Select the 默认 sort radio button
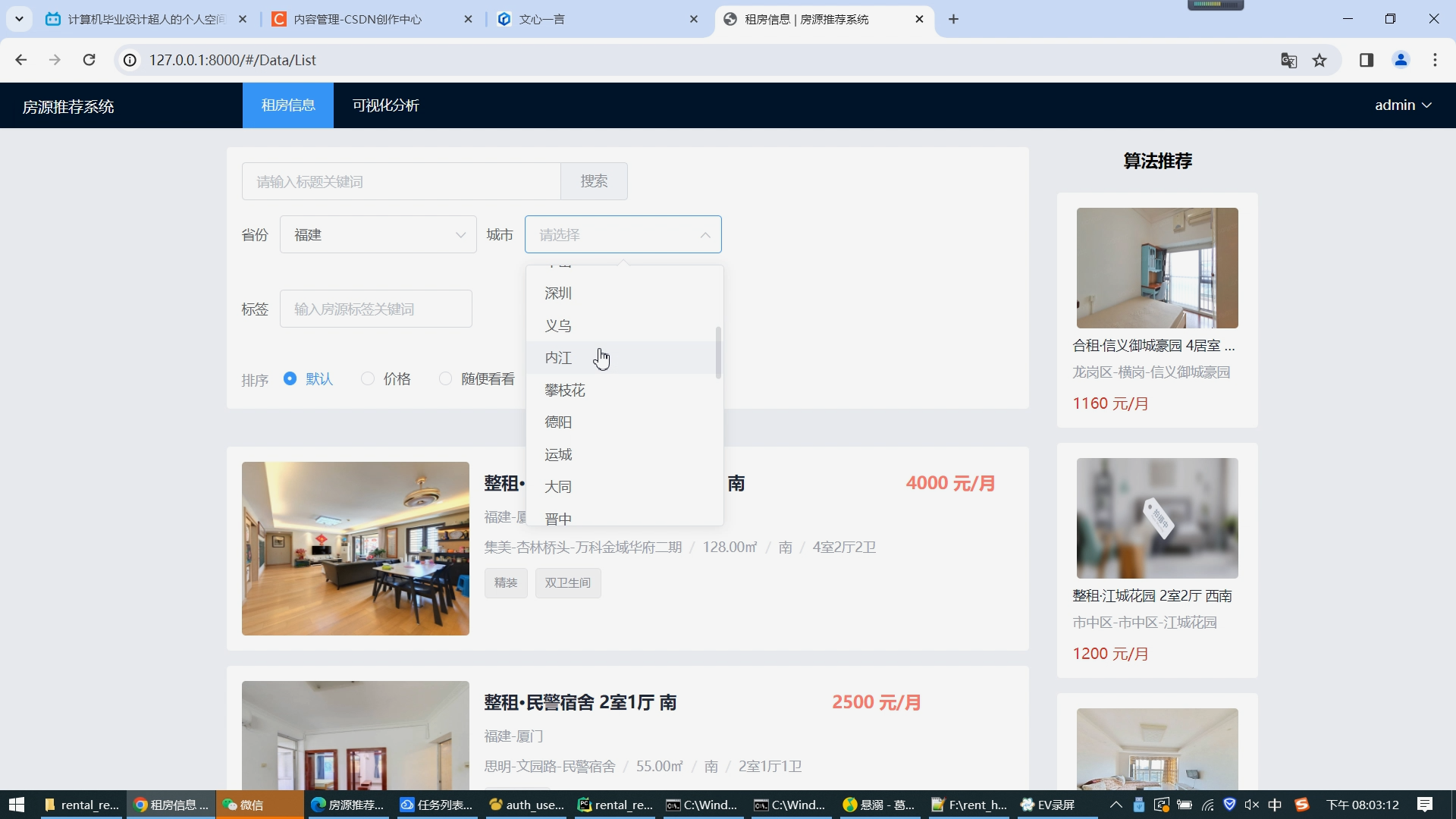The image size is (1456, 819). (x=290, y=378)
